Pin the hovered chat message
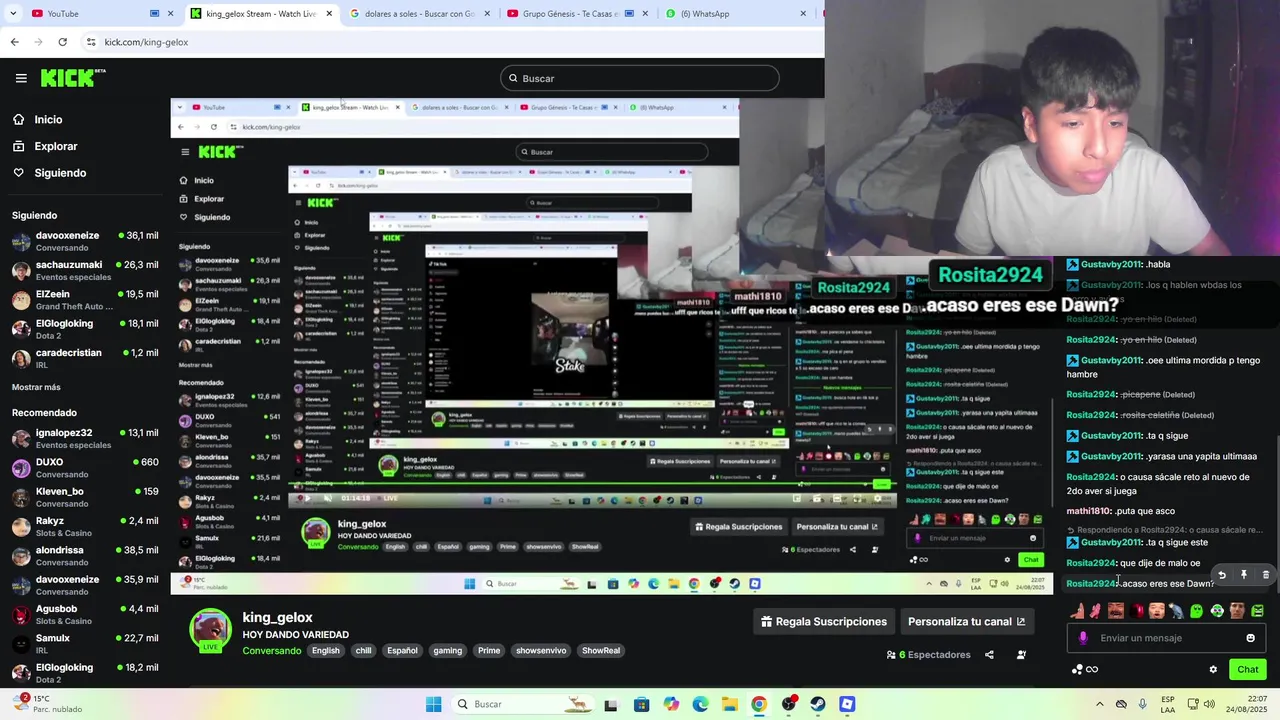This screenshot has height=720, width=1280. (x=1244, y=575)
